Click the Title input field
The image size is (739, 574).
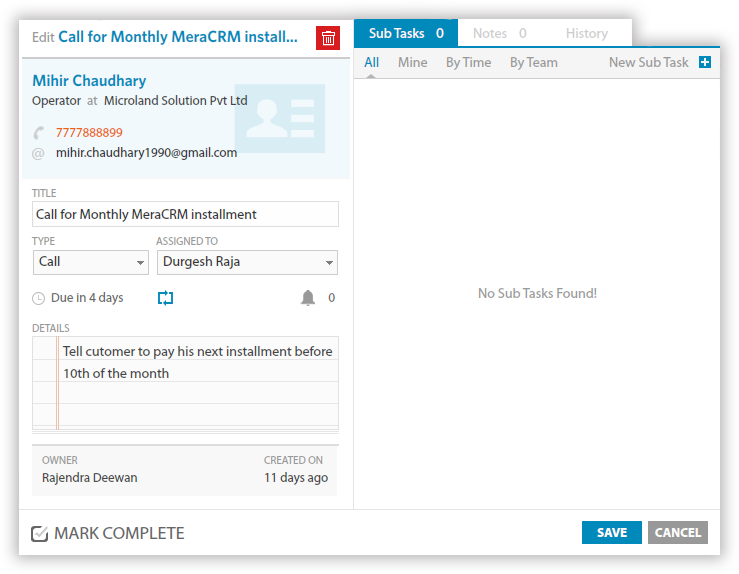coord(185,214)
